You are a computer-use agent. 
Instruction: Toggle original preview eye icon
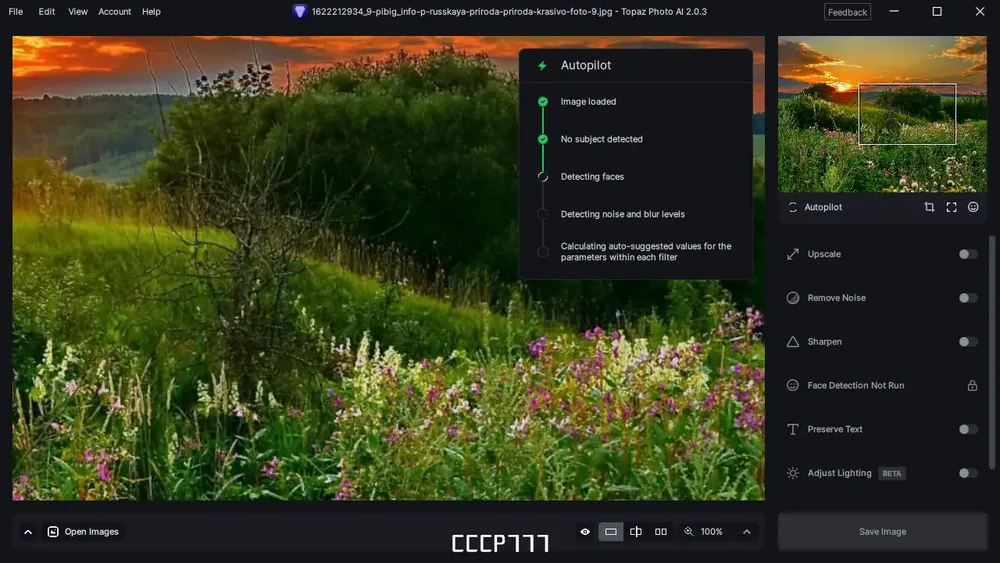click(585, 532)
